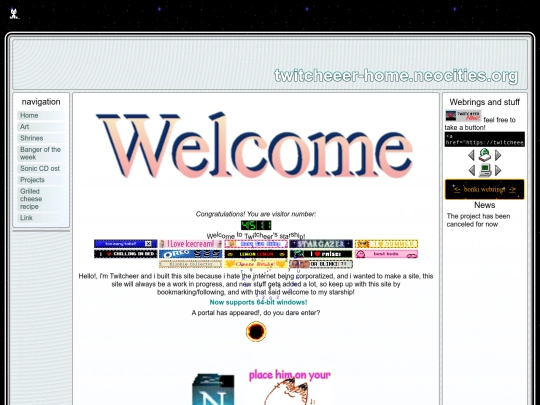Click the 'I love summer' yellow badge
The image size is (540, 405).
pyautogui.click(x=386, y=244)
